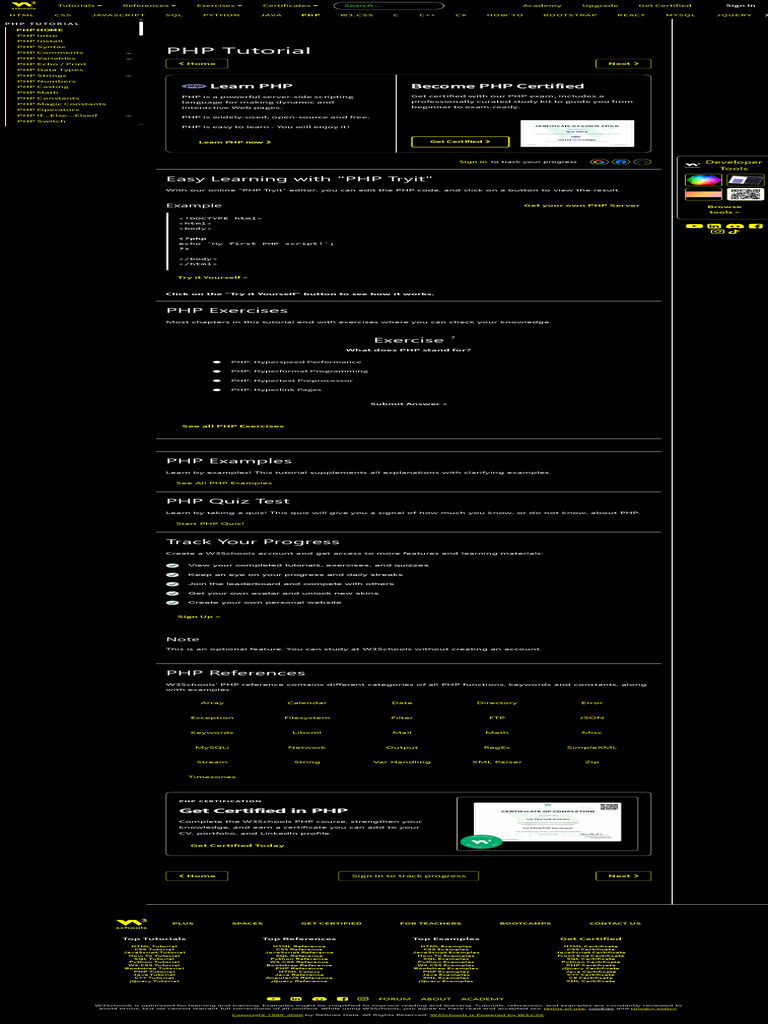
Task: Select 'PHP: Hyperformat Programming' answer
Action: click(x=216, y=371)
